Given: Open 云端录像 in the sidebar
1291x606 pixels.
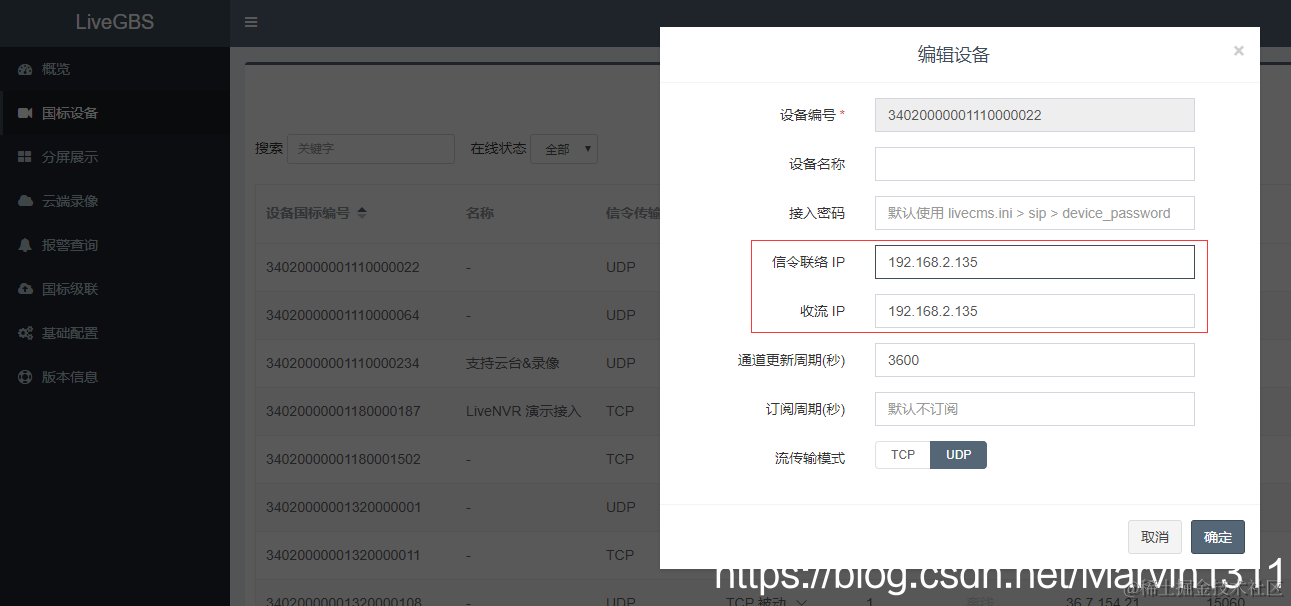Looking at the screenshot, I should pyautogui.click(x=115, y=201).
